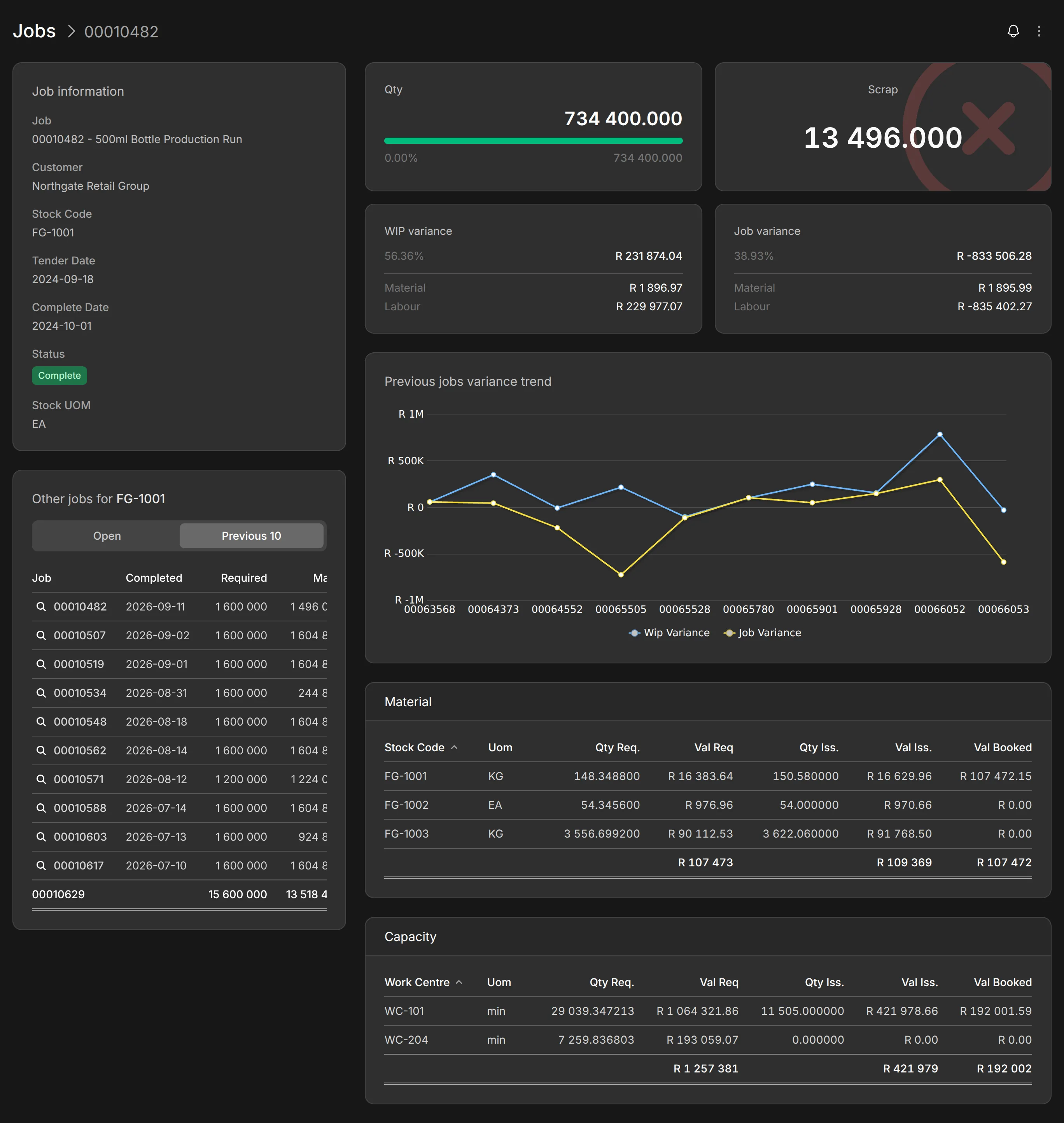Click the magnifier icon for job 00010617
Viewport: 1064px width, 1123px height.
pos(41,866)
